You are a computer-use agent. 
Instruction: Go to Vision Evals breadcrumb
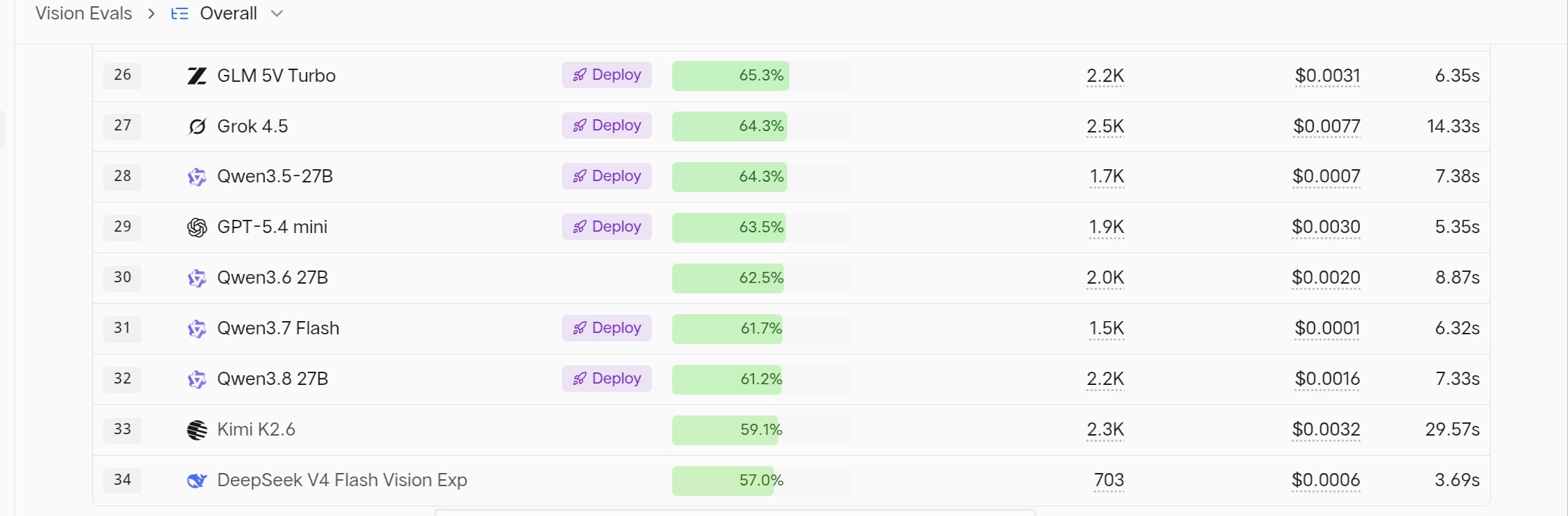pyautogui.click(x=84, y=14)
